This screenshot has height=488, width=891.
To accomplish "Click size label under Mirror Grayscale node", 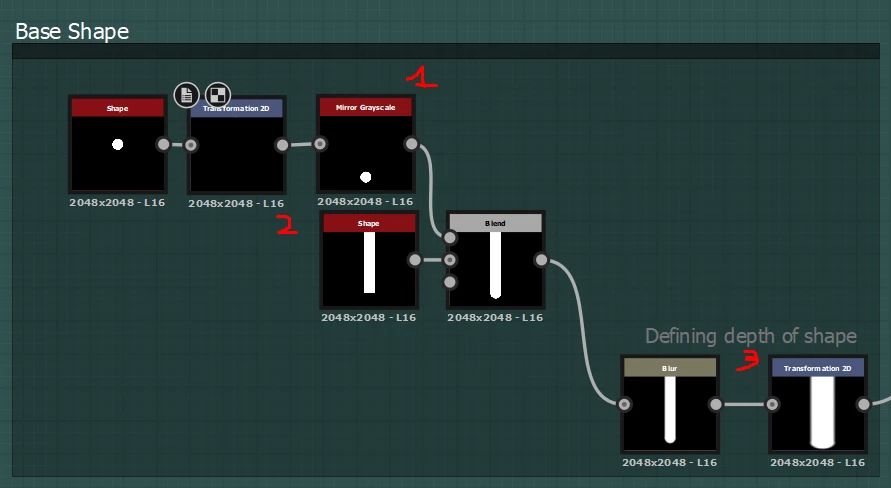I will [x=365, y=201].
